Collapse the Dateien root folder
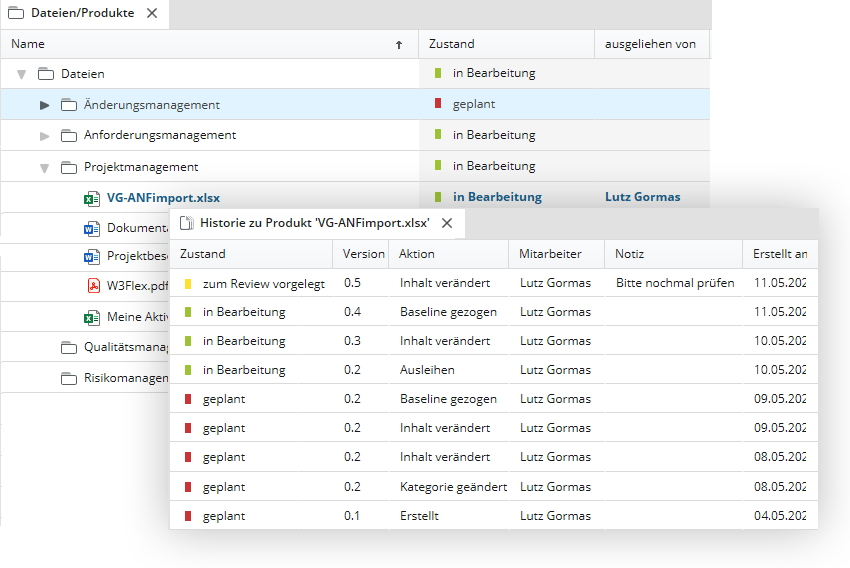850x568 pixels. (21, 74)
